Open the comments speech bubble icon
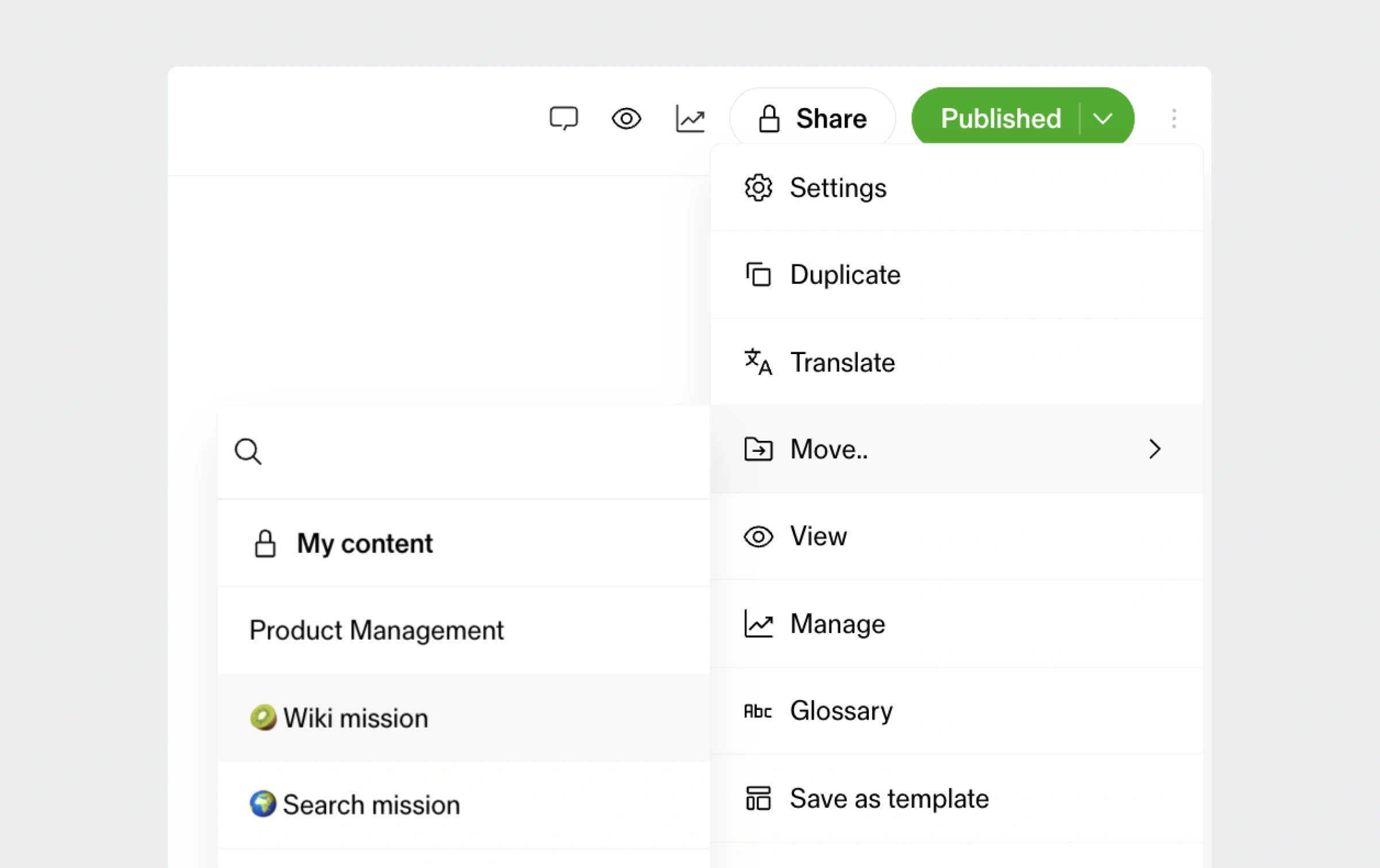 (563, 118)
